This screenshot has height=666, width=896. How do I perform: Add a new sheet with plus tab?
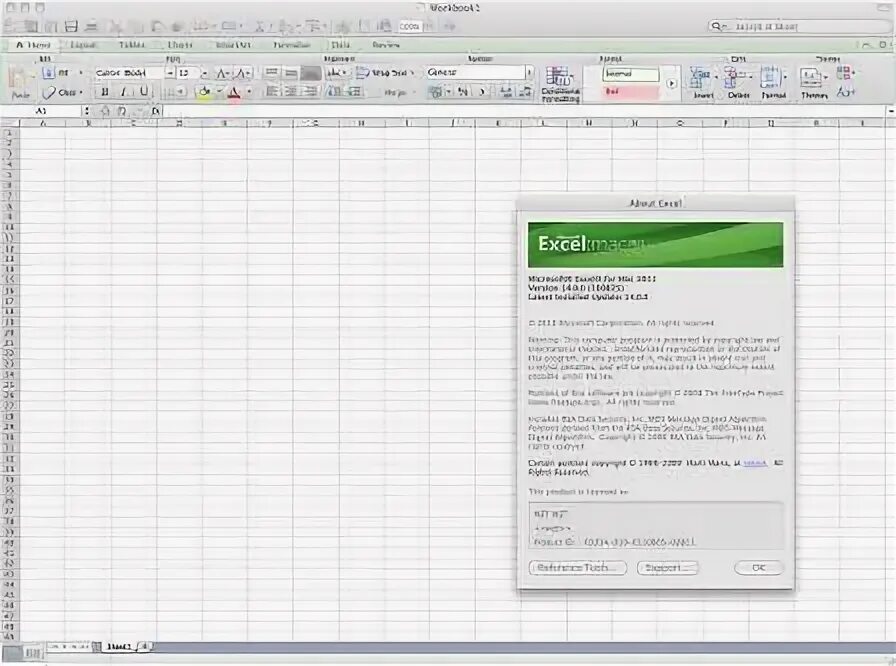[x=145, y=647]
